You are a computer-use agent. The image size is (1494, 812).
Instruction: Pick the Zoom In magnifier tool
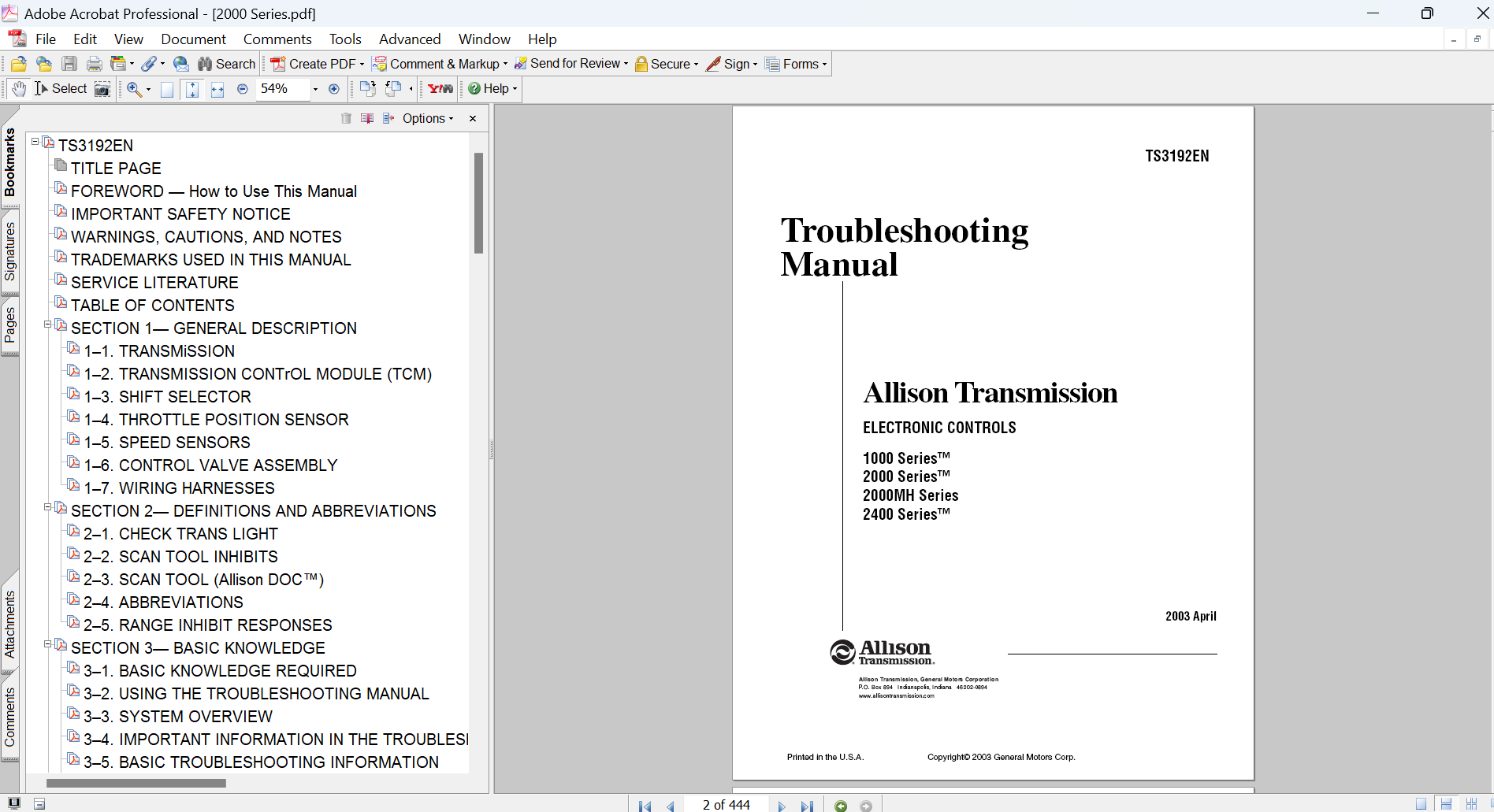[134, 88]
